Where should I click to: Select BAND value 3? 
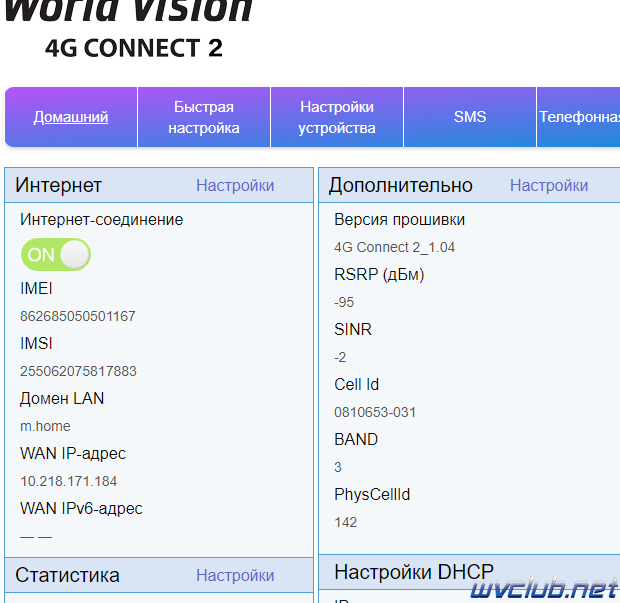point(338,467)
